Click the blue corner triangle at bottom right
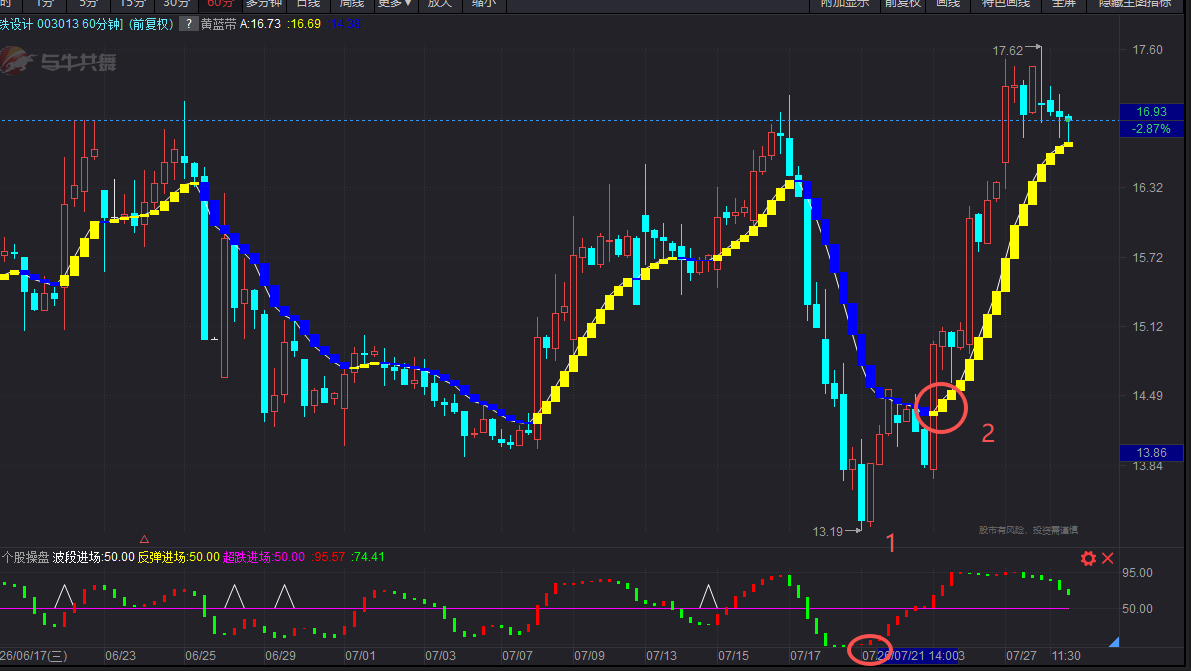 [1114, 642]
